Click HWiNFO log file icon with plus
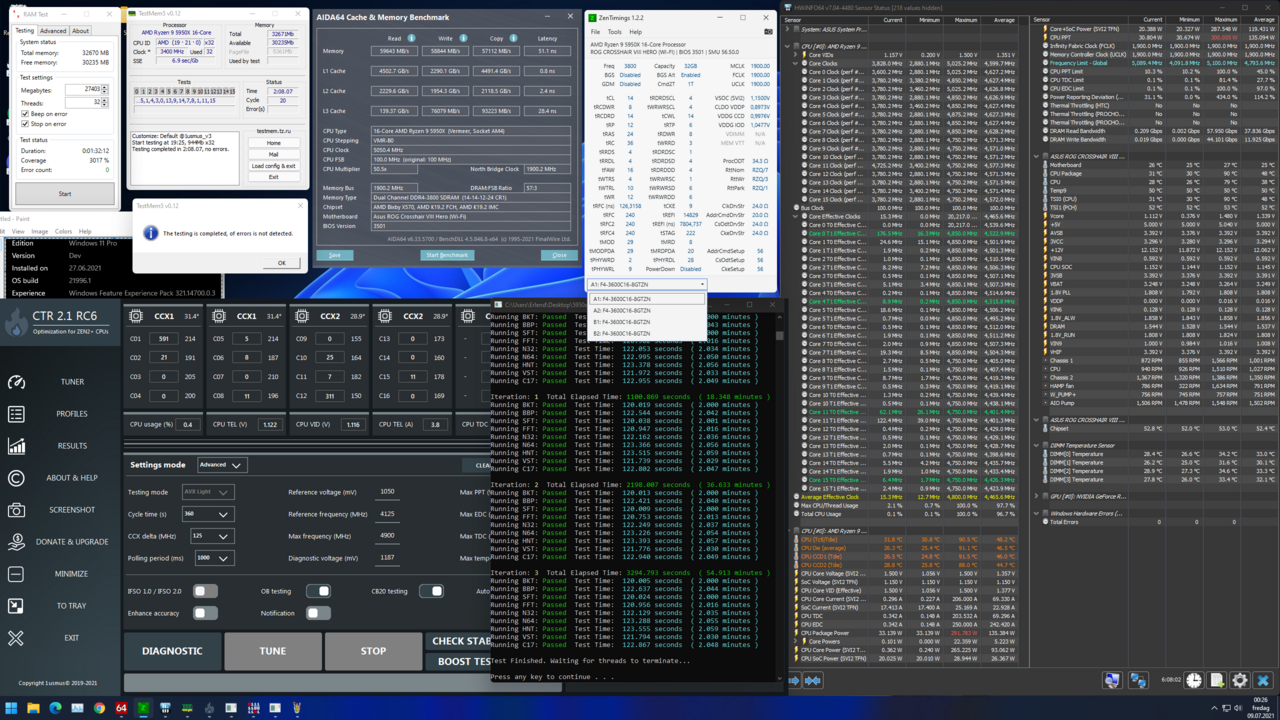The height and width of the screenshot is (720, 1280). 1217,680
